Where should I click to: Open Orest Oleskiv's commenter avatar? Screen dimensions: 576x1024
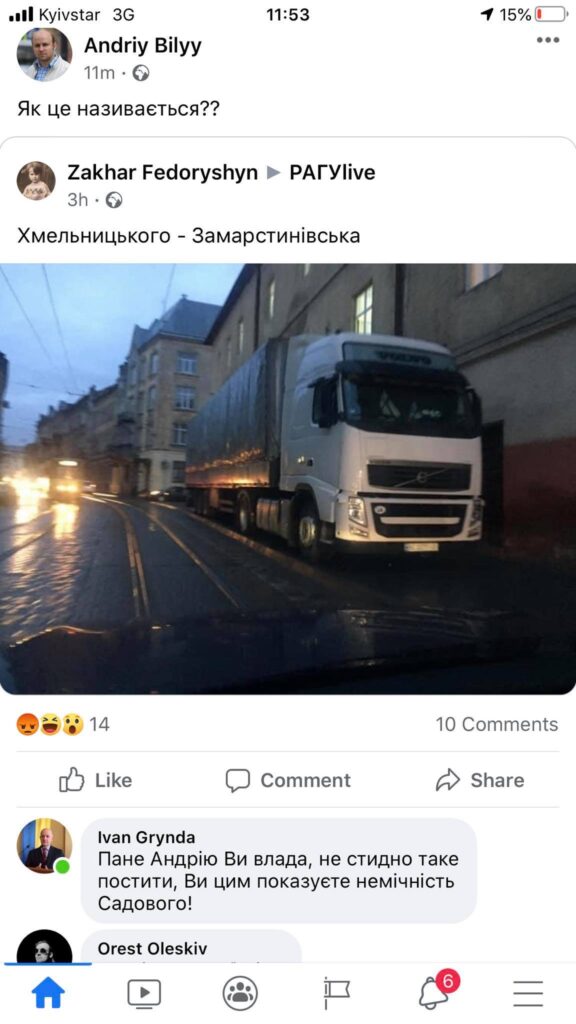pyautogui.click(x=44, y=947)
